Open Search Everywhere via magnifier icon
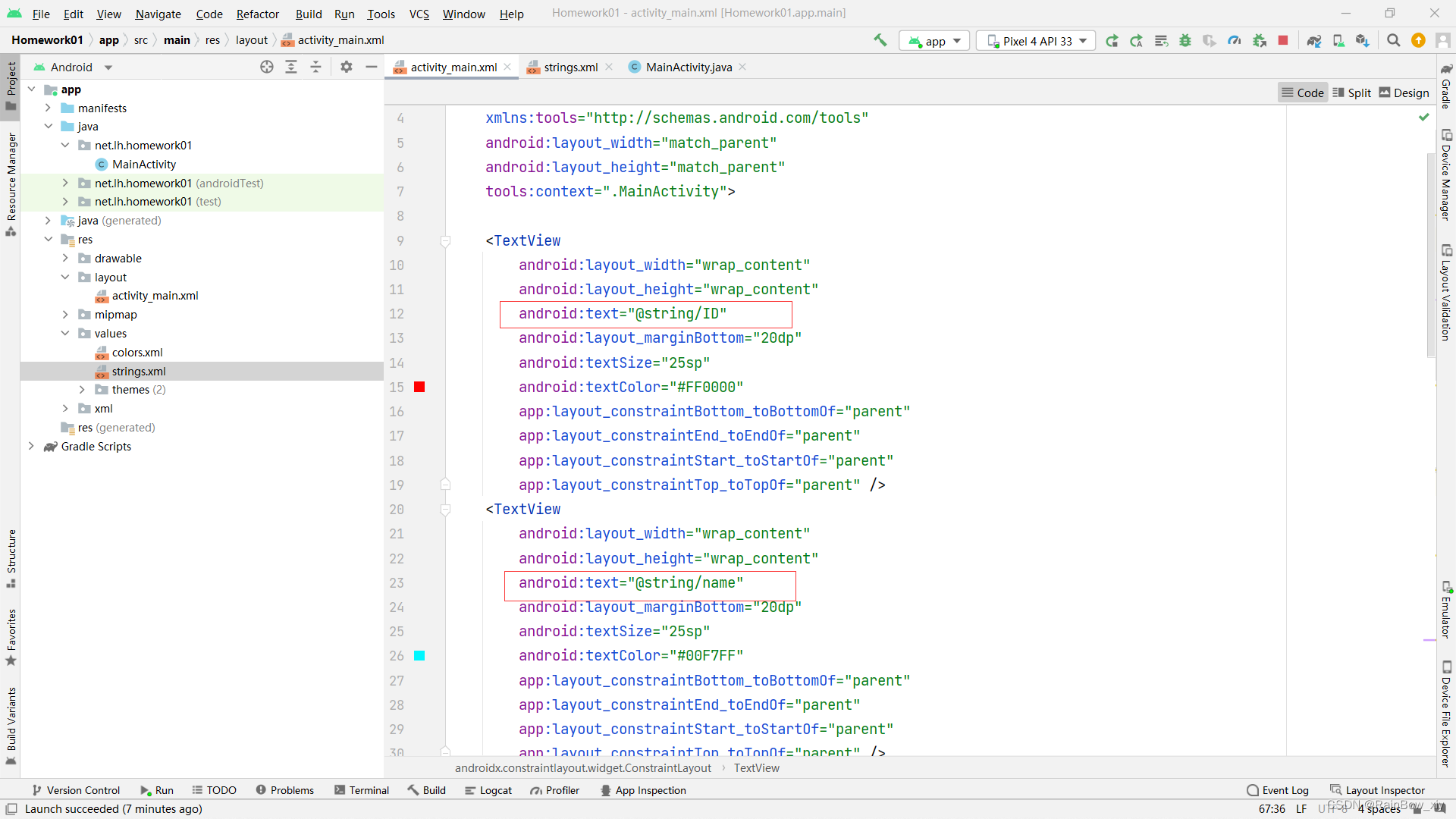The width and height of the screenshot is (1456, 819). (1393, 40)
